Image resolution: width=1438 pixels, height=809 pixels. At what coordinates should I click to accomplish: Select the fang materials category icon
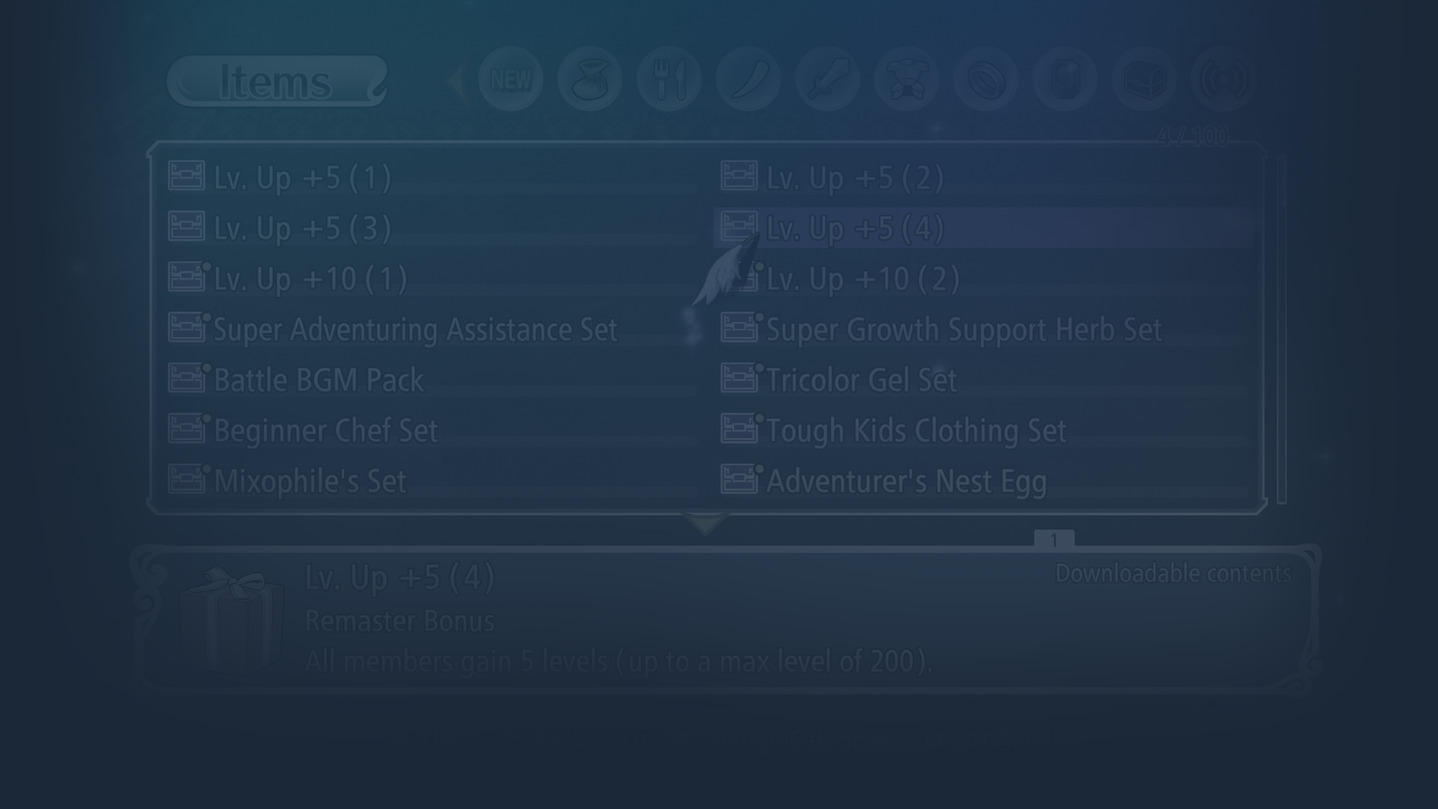(x=748, y=80)
